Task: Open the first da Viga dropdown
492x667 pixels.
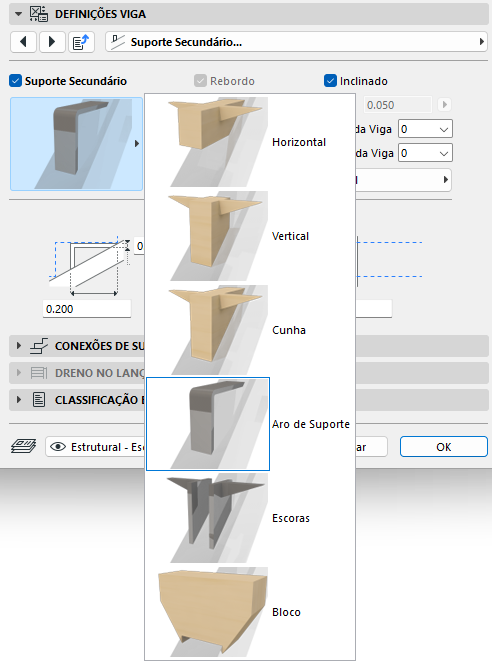Action: pyautogui.click(x=425, y=129)
